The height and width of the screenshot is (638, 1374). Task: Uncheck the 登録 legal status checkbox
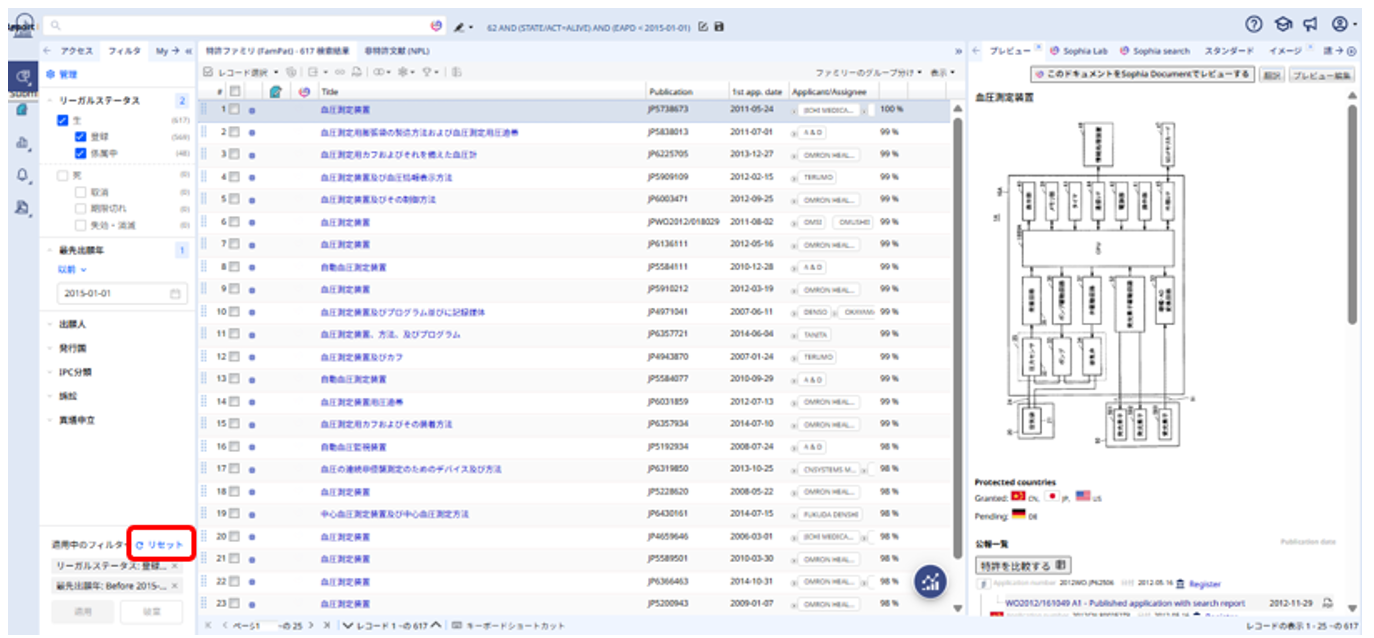tap(81, 137)
